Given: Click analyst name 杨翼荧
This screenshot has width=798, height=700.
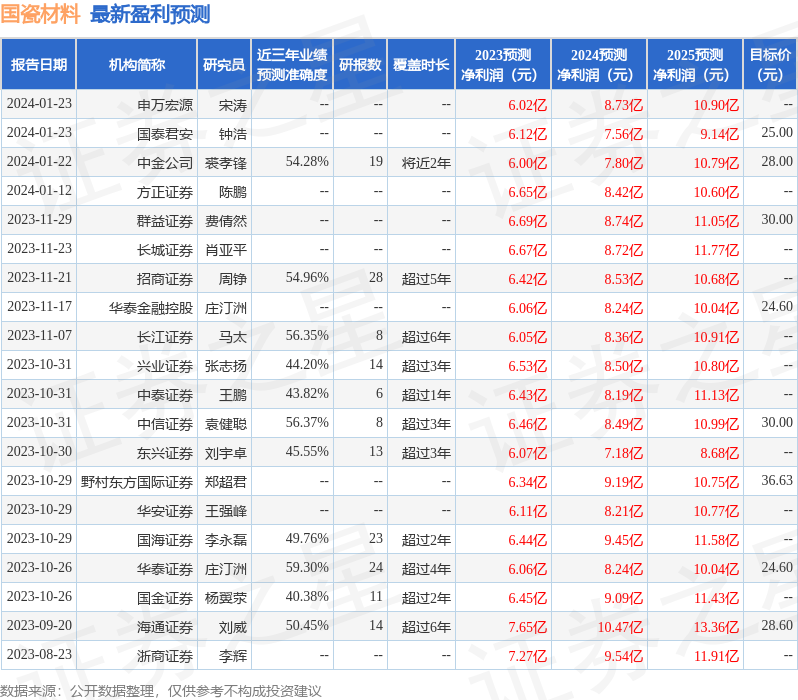Looking at the screenshot, I should (x=226, y=598).
